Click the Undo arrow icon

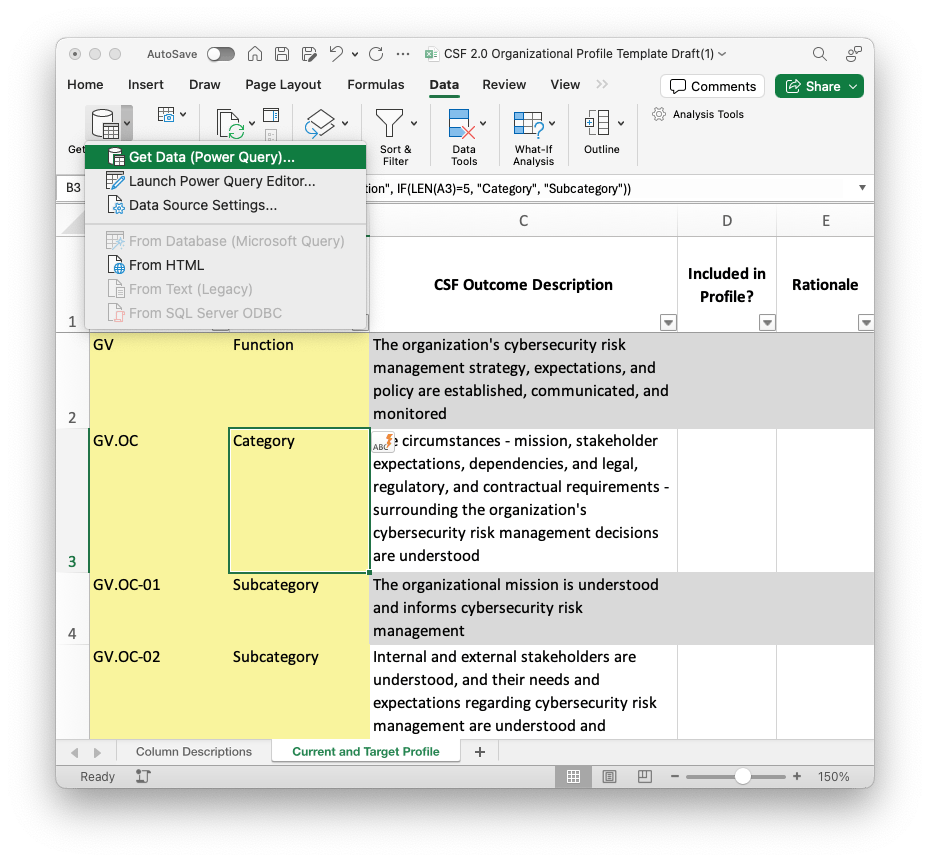coord(337,54)
